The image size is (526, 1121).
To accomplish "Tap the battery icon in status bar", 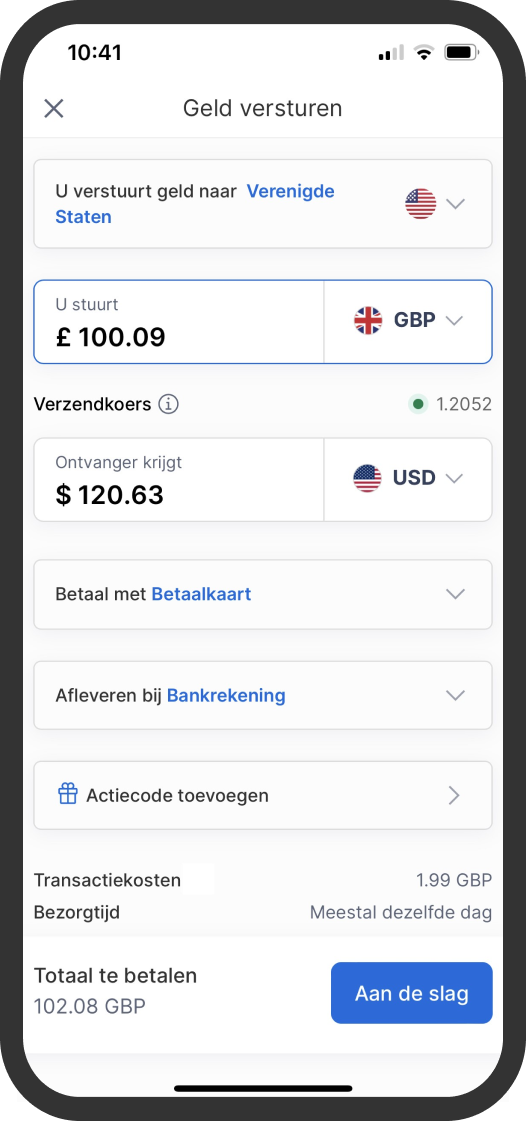I will click(x=462, y=53).
